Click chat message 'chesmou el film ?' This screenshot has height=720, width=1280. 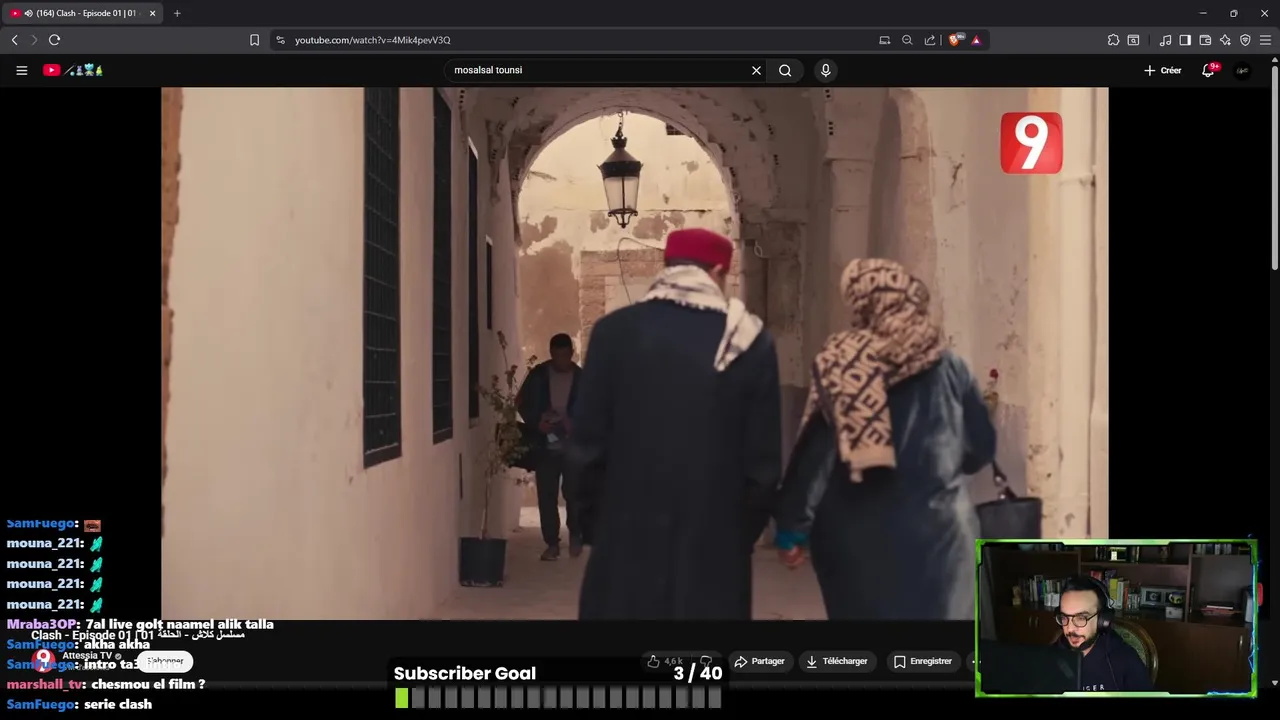coord(148,684)
